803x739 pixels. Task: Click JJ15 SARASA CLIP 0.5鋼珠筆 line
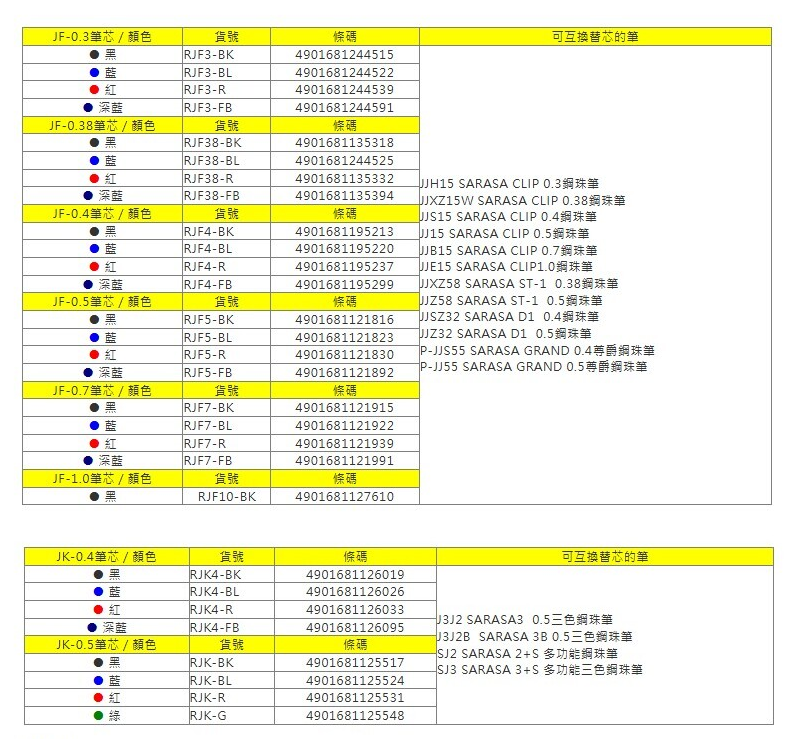coord(505,234)
